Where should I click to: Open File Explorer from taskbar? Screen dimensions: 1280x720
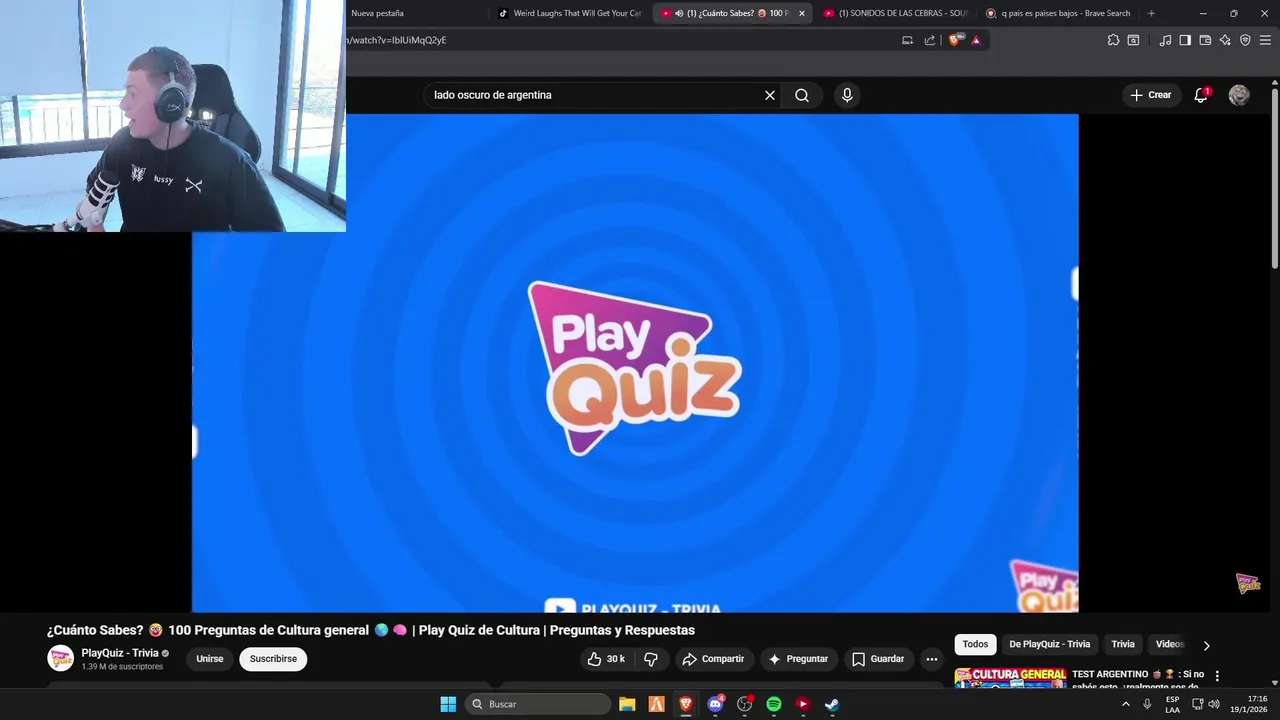[x=627, y=704]
